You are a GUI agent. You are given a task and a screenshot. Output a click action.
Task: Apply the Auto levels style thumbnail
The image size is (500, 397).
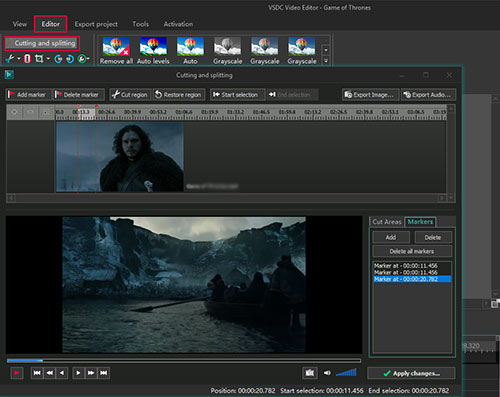[153, 50]
